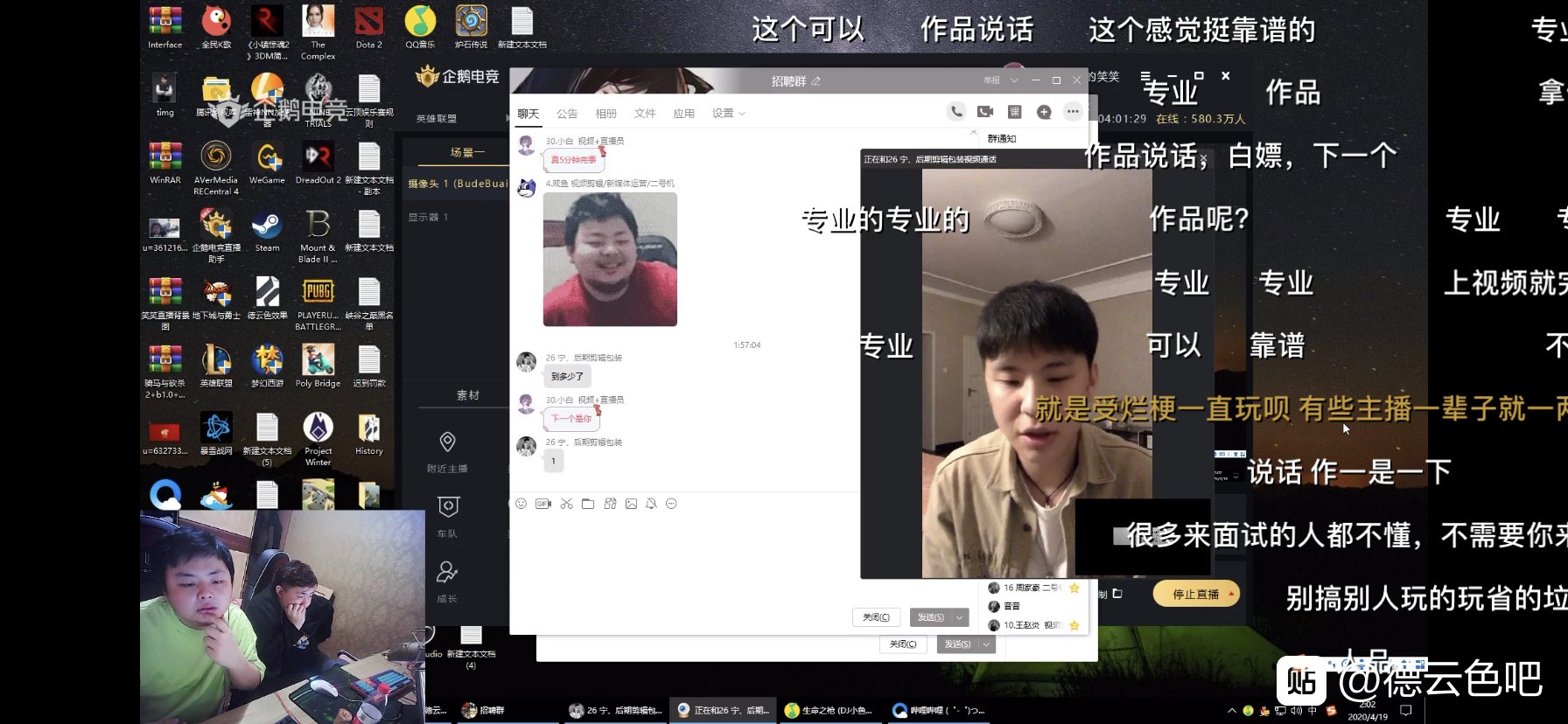Open the GIF recorder button in chat toolbar
Viewport: 1568px width, 724px height.
543,504
